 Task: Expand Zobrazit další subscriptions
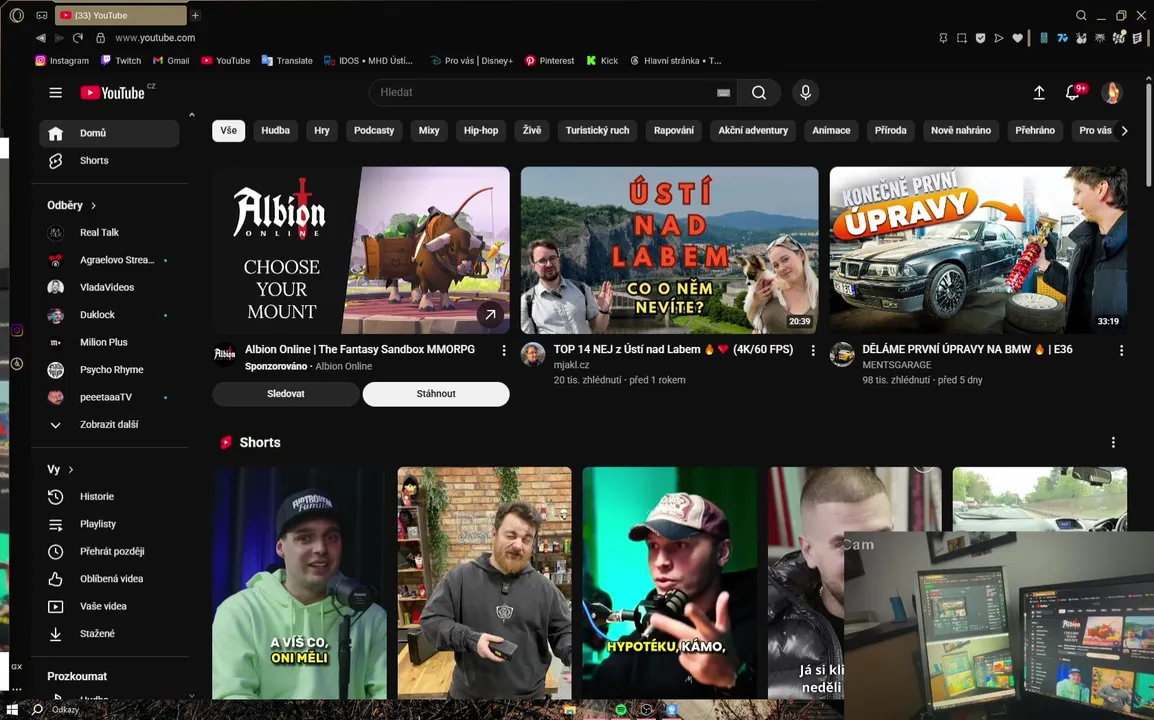(109, 425)
